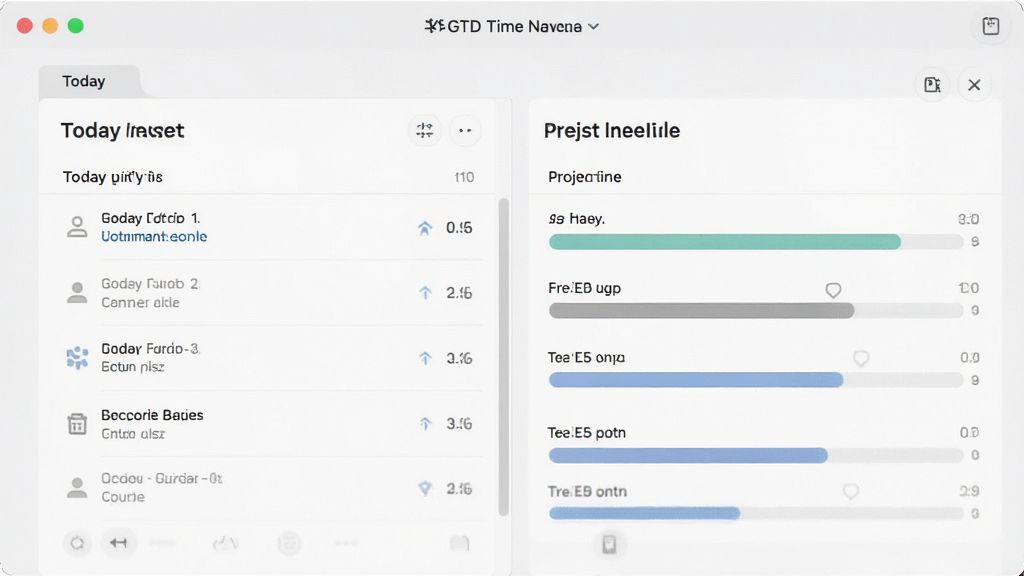Image resolution: width=1024 pixels, height=576 pixels.
Task: Open the more options ellipsis in Today header
Action: (465, 131)
